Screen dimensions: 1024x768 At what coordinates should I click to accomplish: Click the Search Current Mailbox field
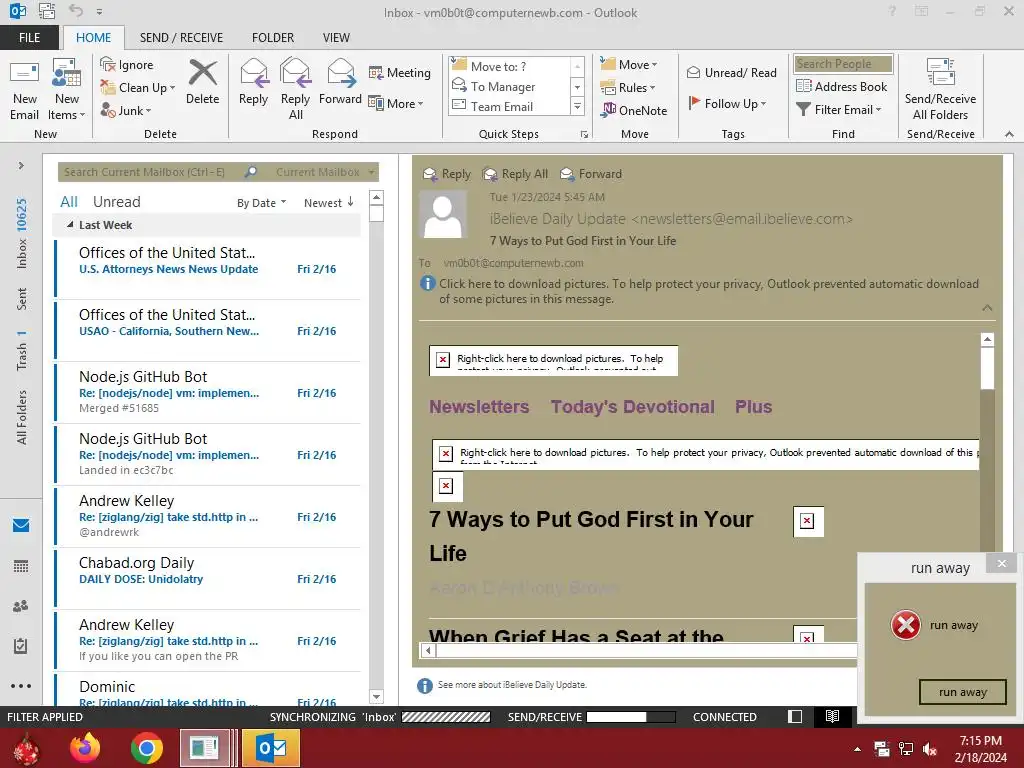tap(150, 172)
